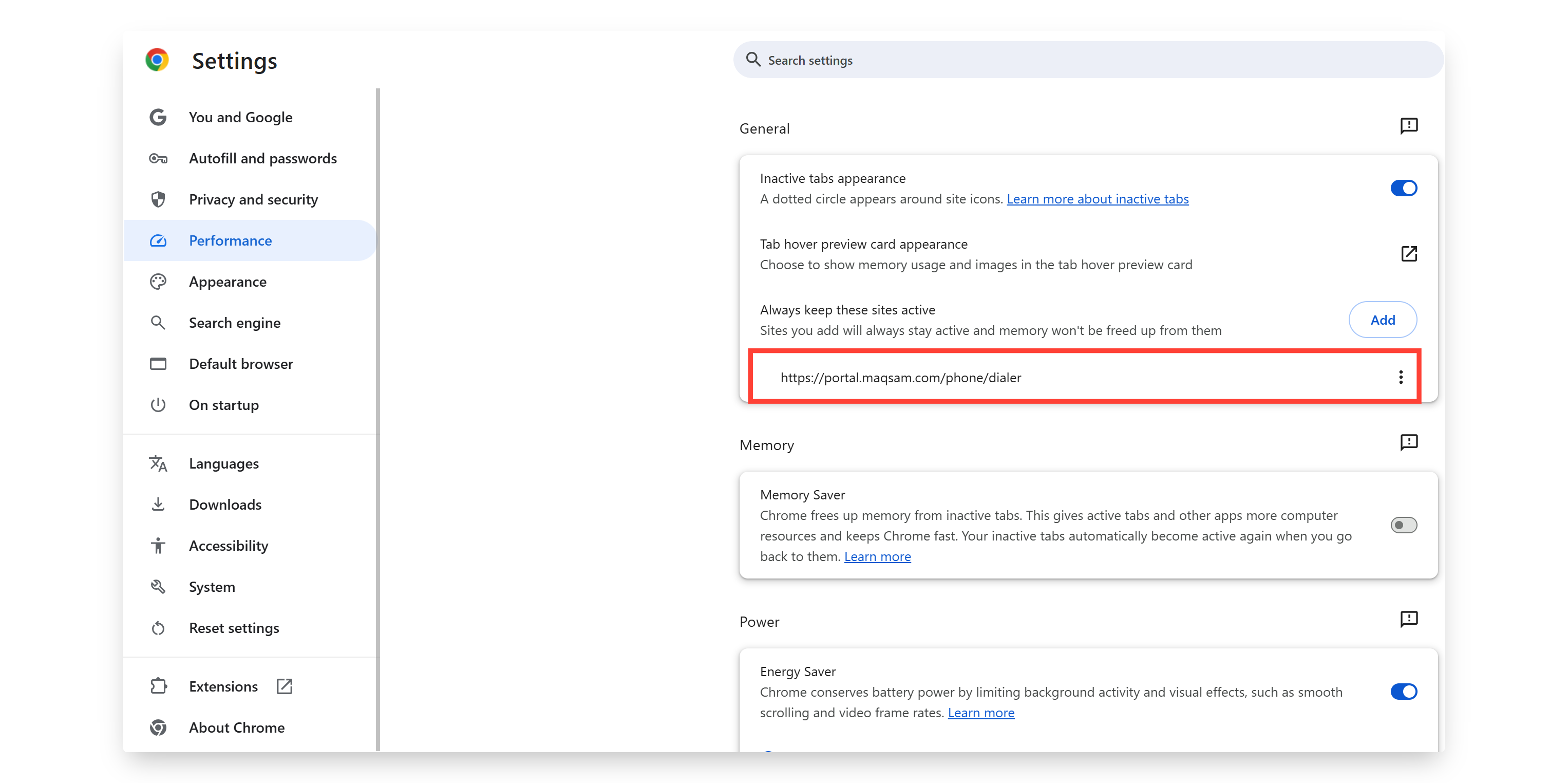Click Always keep these sites active label
This screenshot has width=1568, height=783.
tap(847, 310)
